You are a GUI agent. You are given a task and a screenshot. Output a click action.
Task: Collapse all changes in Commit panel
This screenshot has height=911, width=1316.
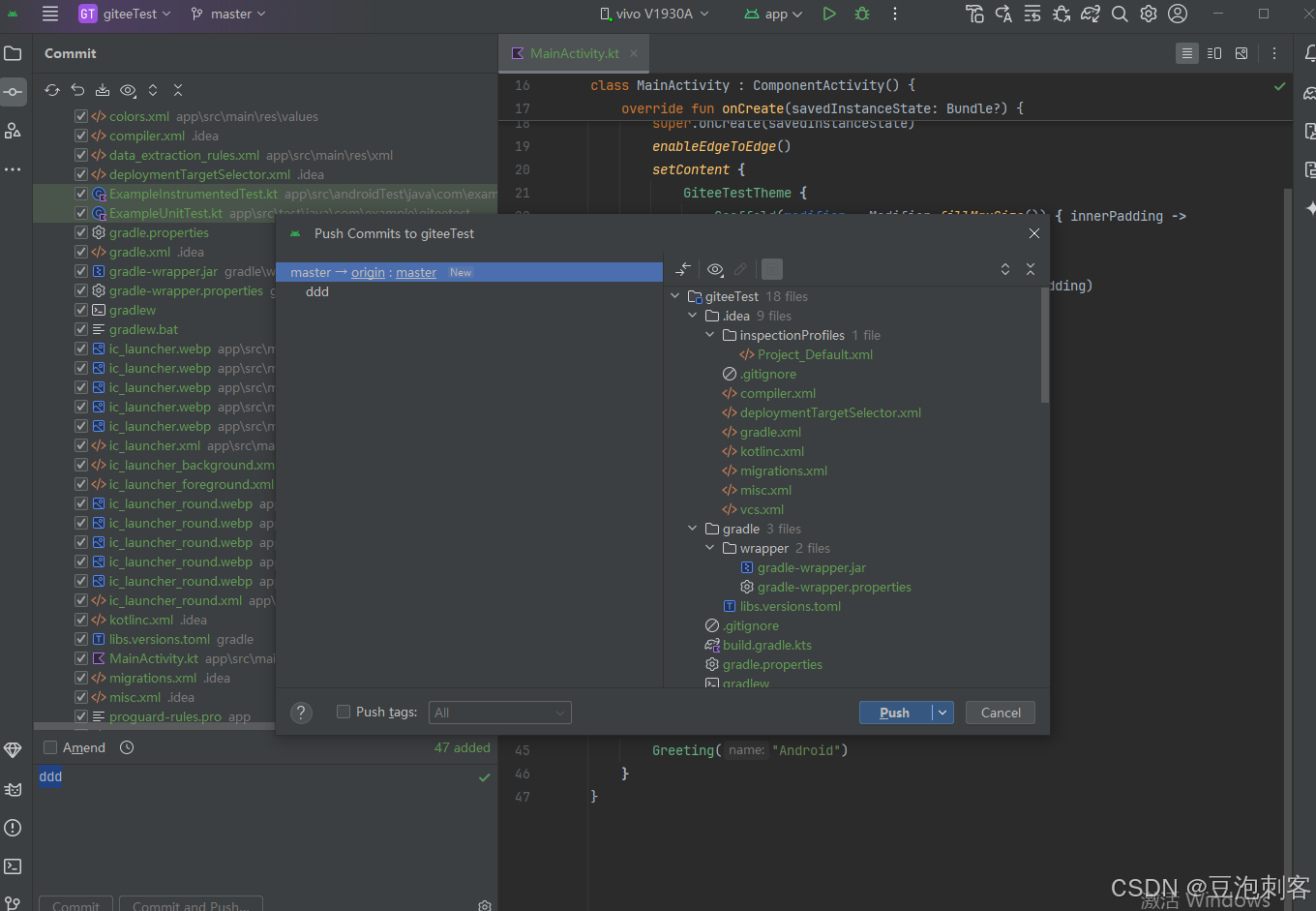tap(178, 90)
